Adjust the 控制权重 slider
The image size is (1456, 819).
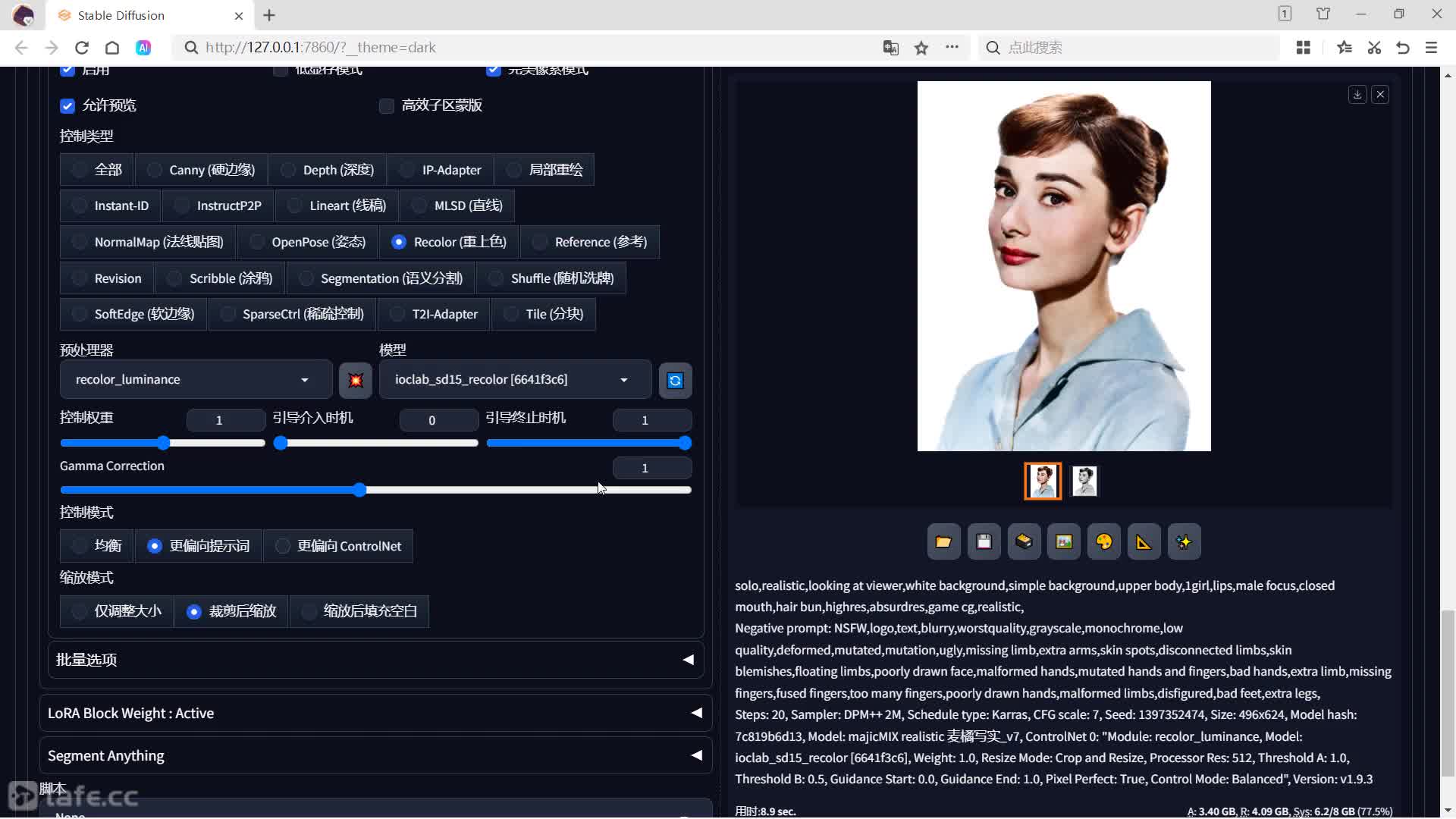pyautogui.click(x=163, y=443)
